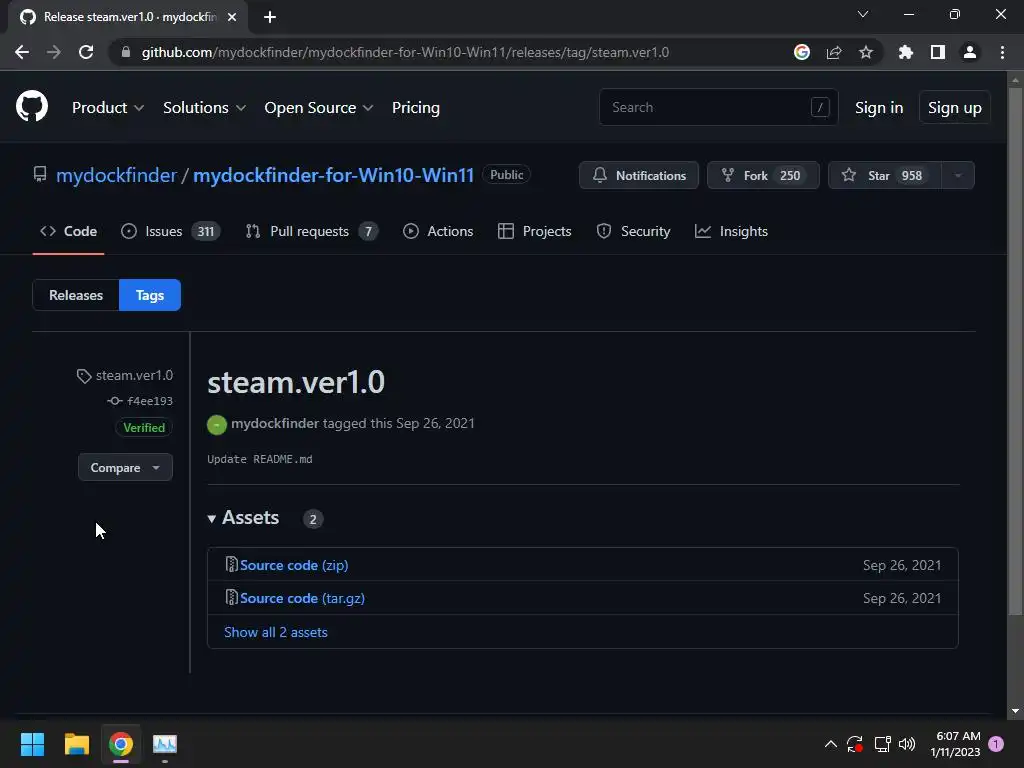This screenshot has height=768, width=1024.
Task: Click the page vertical scrollbar
Action: pyautogui.click(x=1015, y=351)
